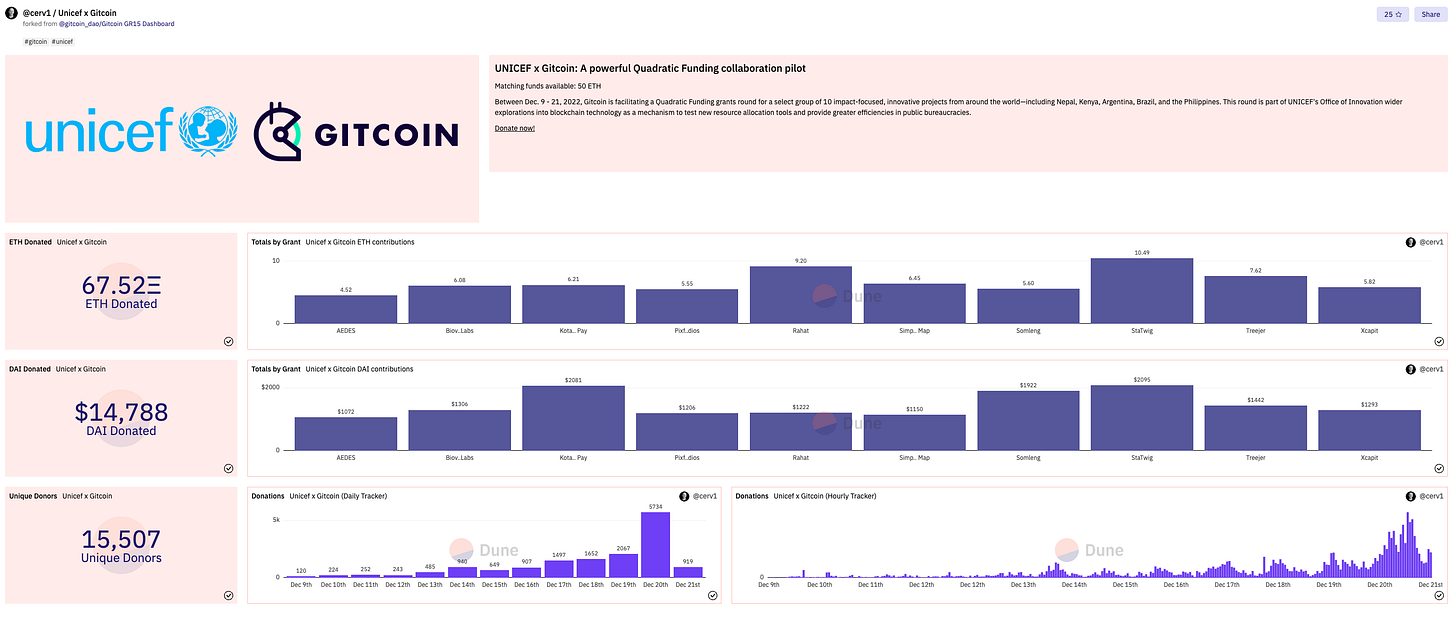Click the Dec 19th bar labeled 2067

[623, 566]
